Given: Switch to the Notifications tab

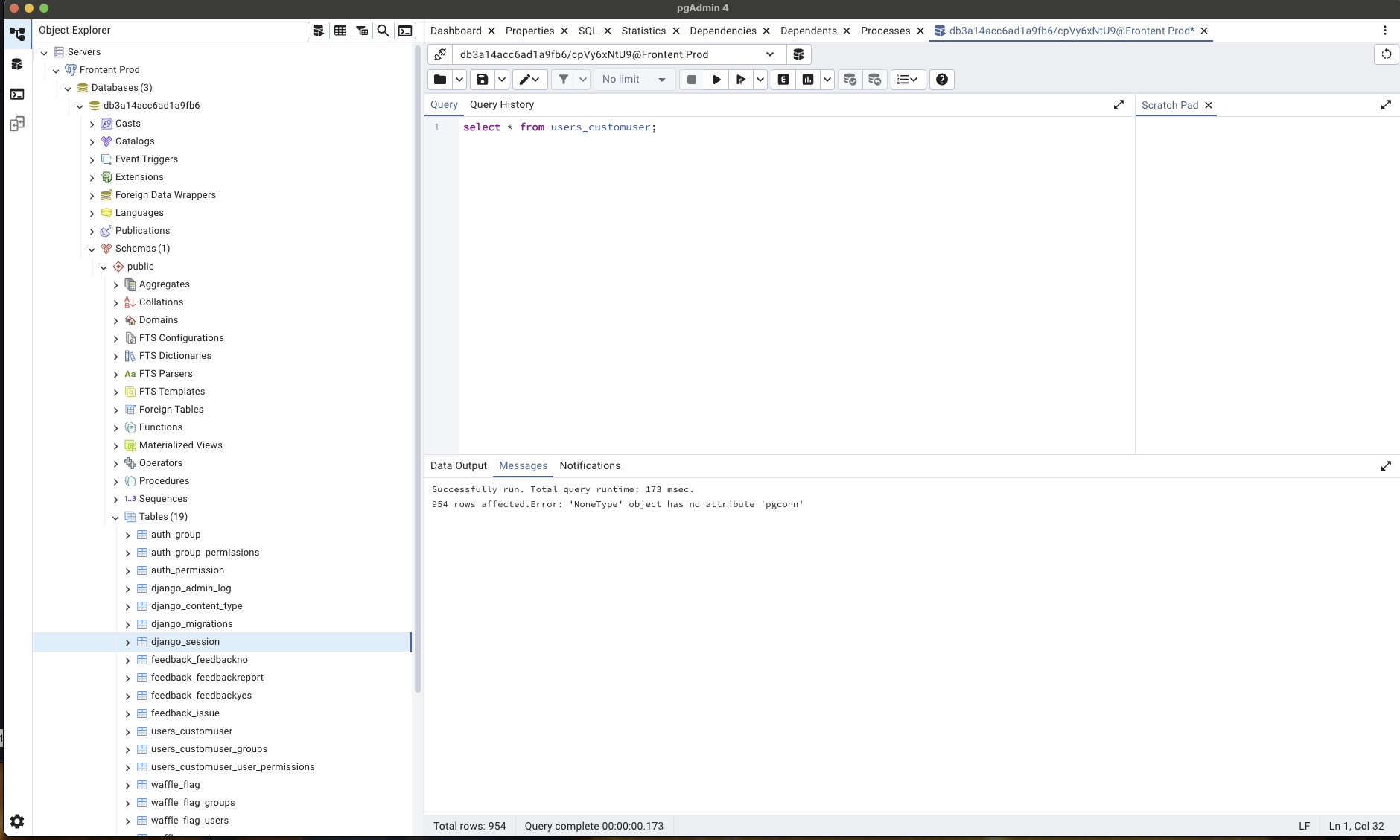Looking at the screenshot, I should coord(589,465).
